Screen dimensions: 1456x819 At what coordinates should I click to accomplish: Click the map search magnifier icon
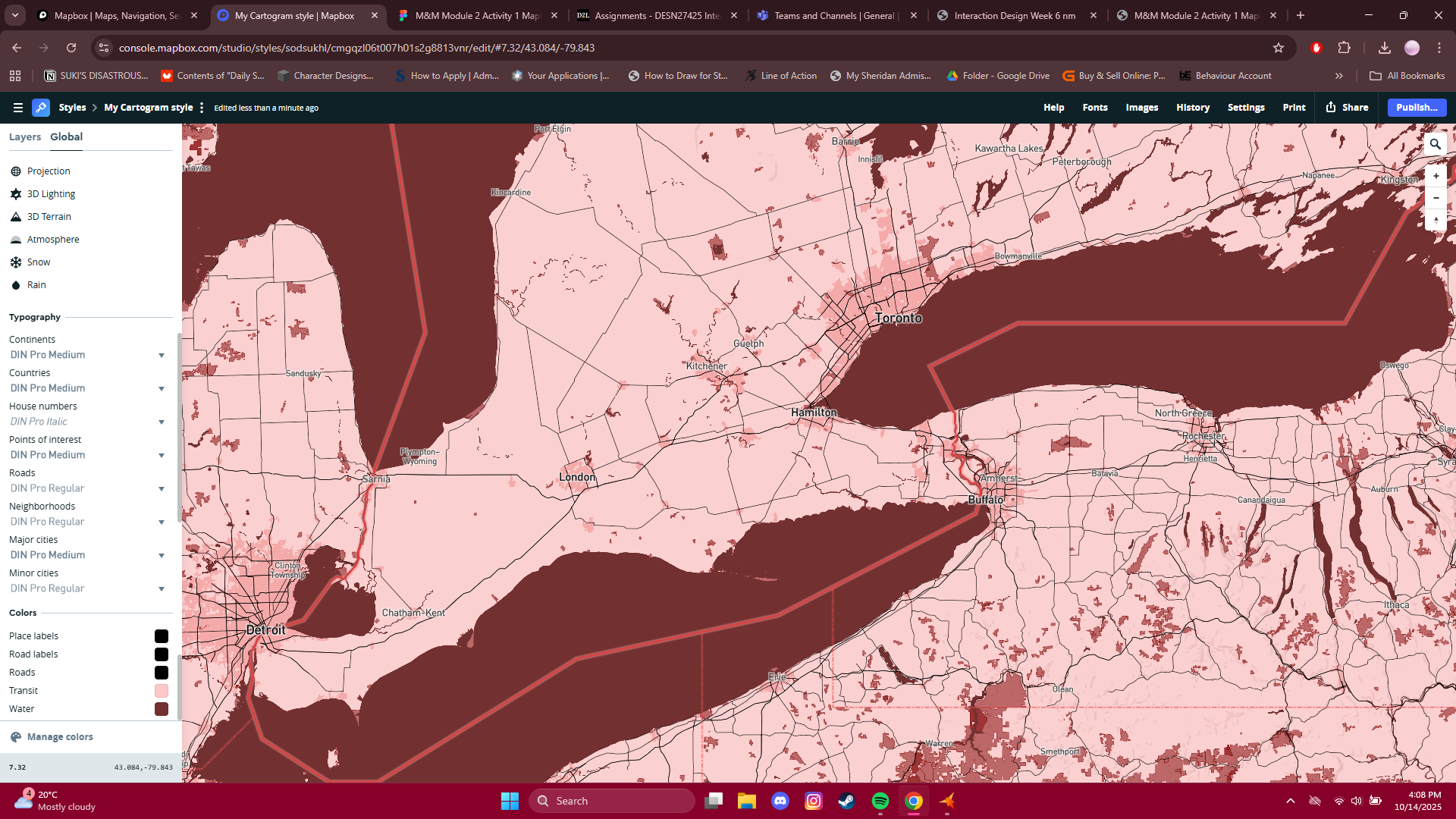1435,144
